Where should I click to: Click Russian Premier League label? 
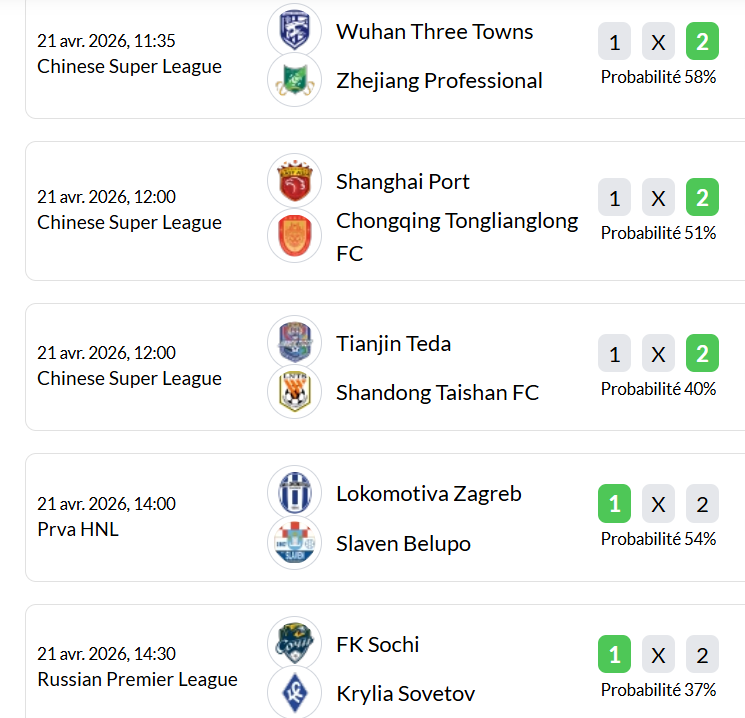pyautogui.click(x=137, y=679)
